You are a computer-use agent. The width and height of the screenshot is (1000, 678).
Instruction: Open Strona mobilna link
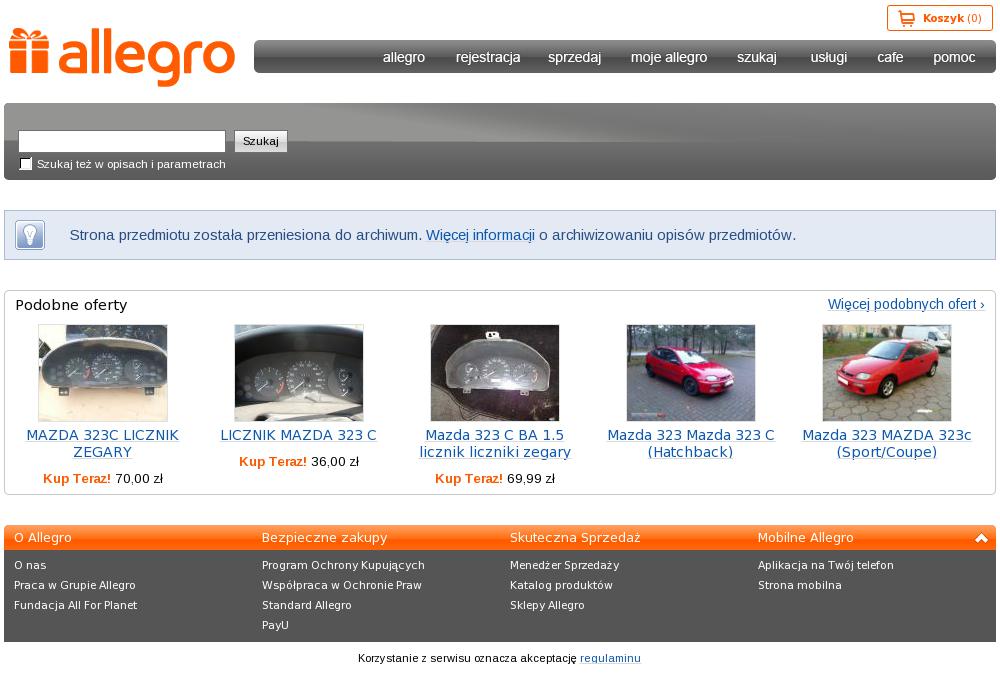tap(800, 585)
